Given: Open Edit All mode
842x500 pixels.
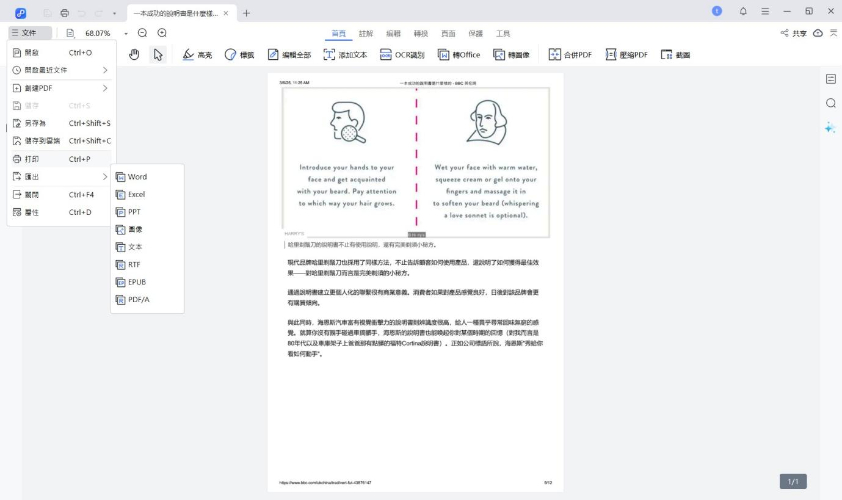Looking at the screenshot, I should pyautogui.click(x=289, y=55).
